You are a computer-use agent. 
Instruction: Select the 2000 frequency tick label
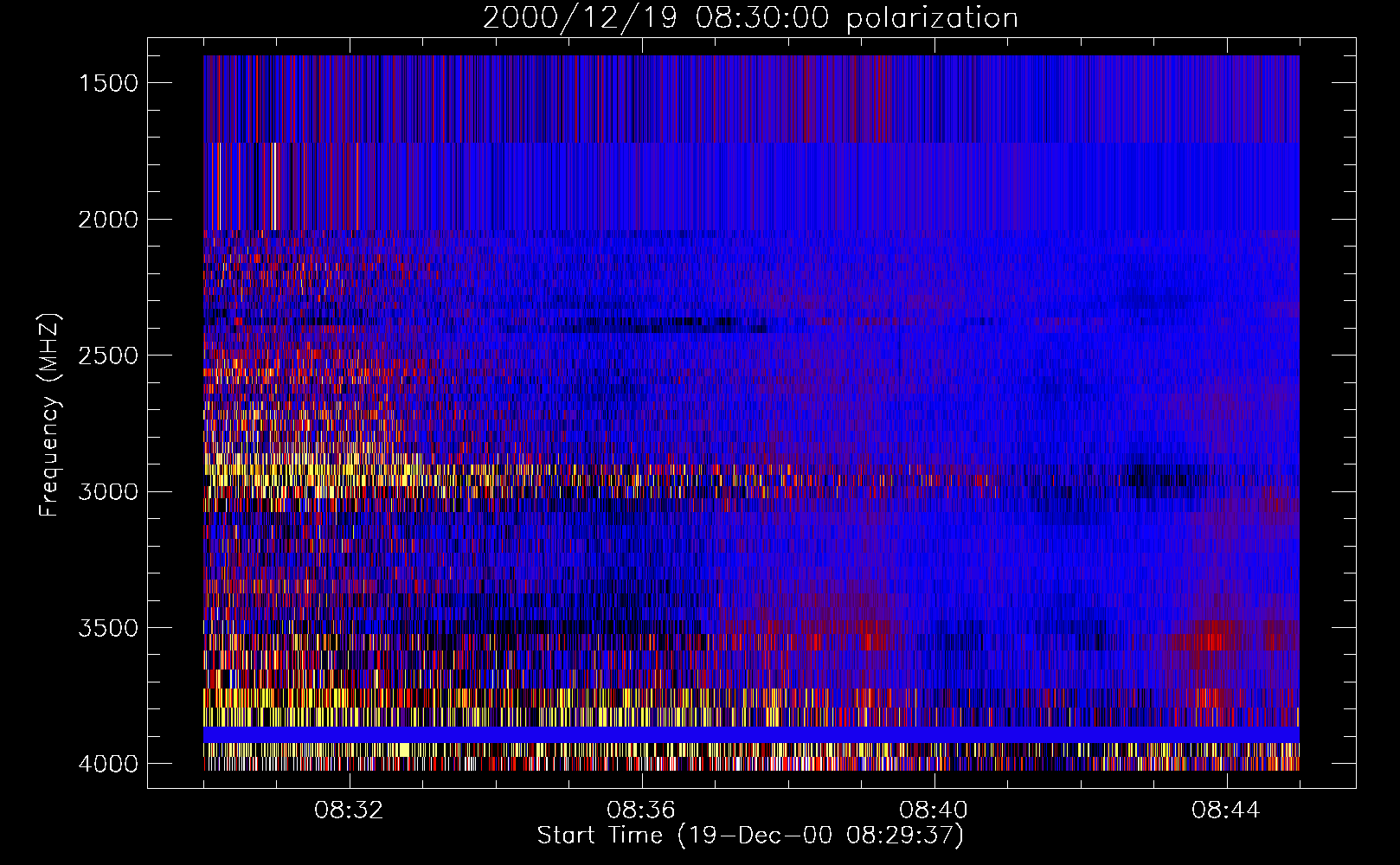[x=108, y=220]
